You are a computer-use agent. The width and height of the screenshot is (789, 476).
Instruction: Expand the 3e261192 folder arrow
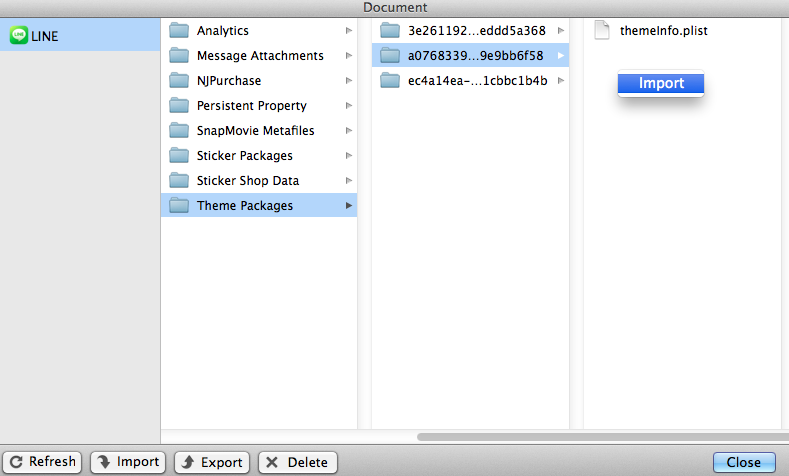click(561, 31)
